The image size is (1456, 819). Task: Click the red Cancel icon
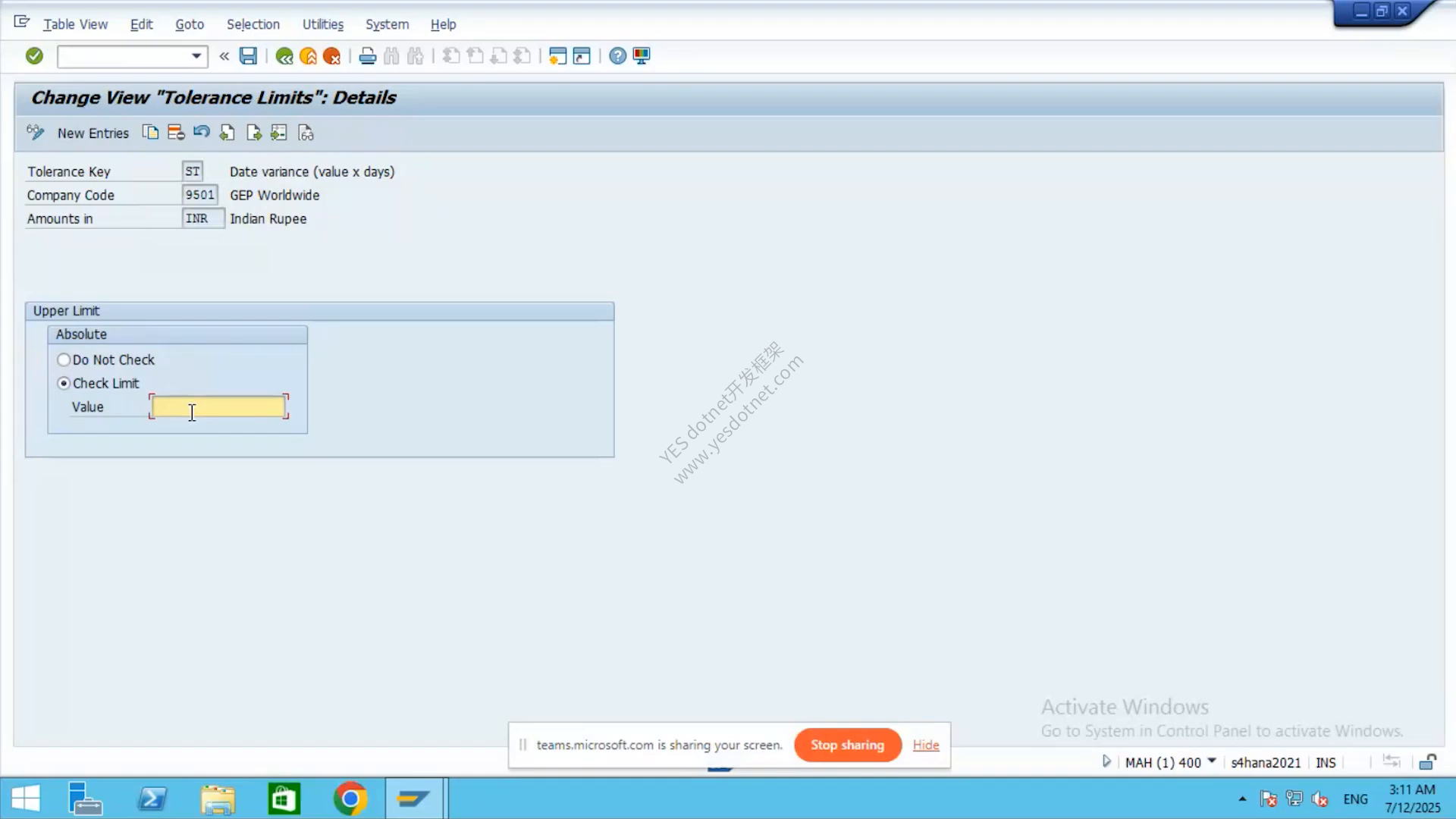point(331,56)
